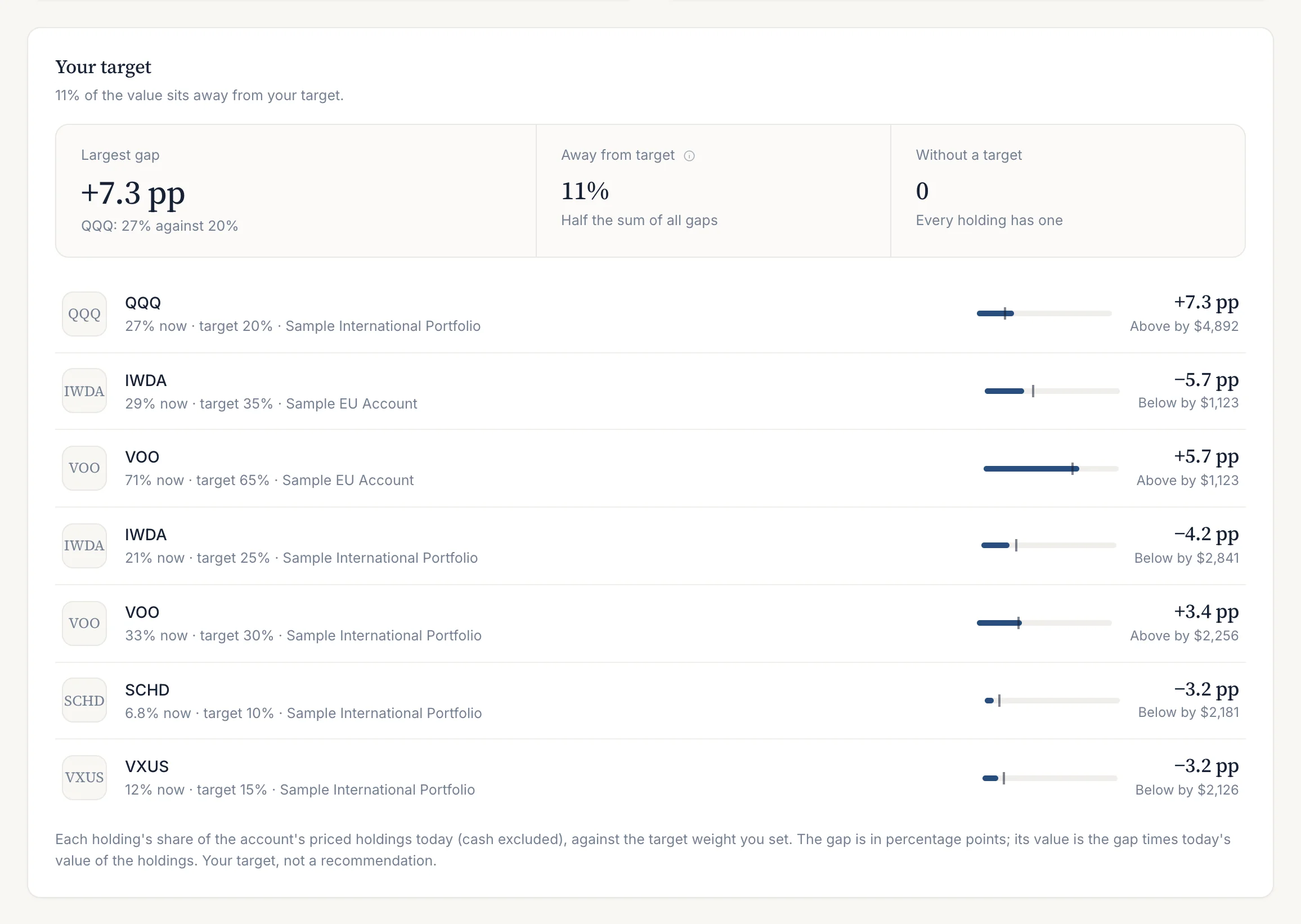Click the info icon beside Away from target
Viewport: 1301px width, 924px height.
[689, 156]
